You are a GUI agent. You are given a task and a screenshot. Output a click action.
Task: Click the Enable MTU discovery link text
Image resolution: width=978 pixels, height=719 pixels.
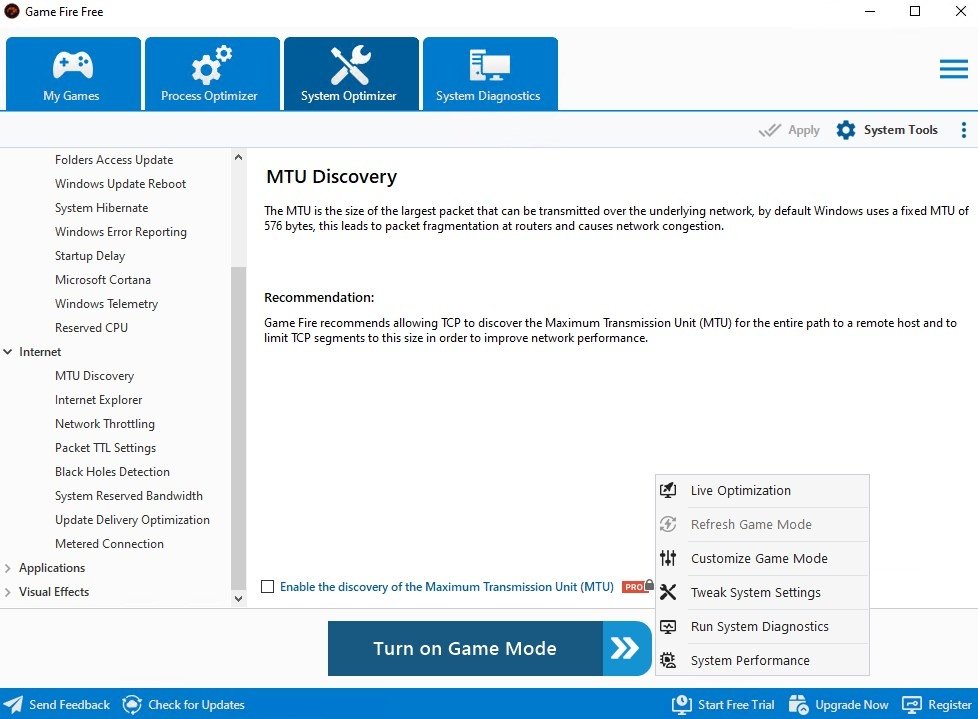(x=447, y=587)
